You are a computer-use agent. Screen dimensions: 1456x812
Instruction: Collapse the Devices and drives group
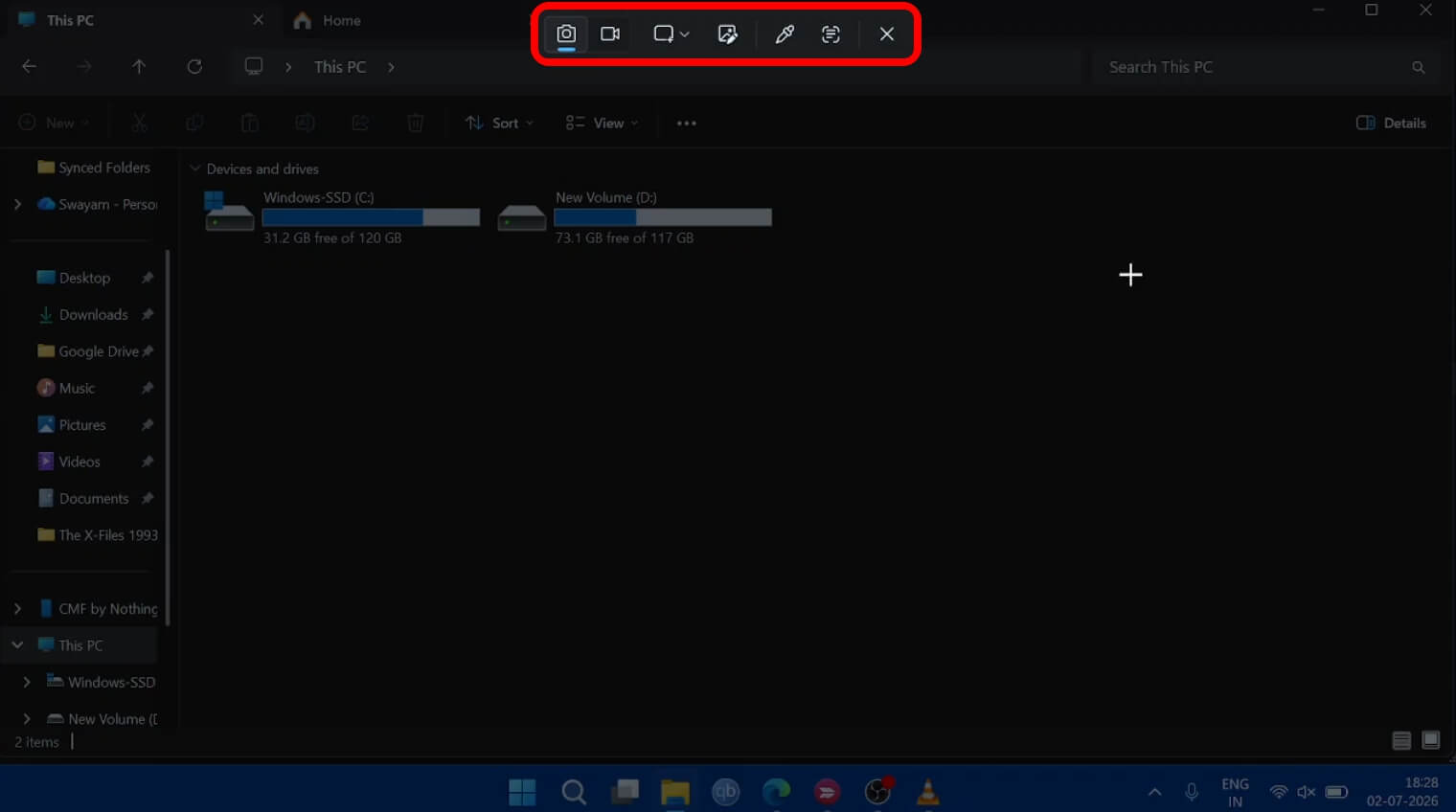pyautogui.click(x=195, y=169)
